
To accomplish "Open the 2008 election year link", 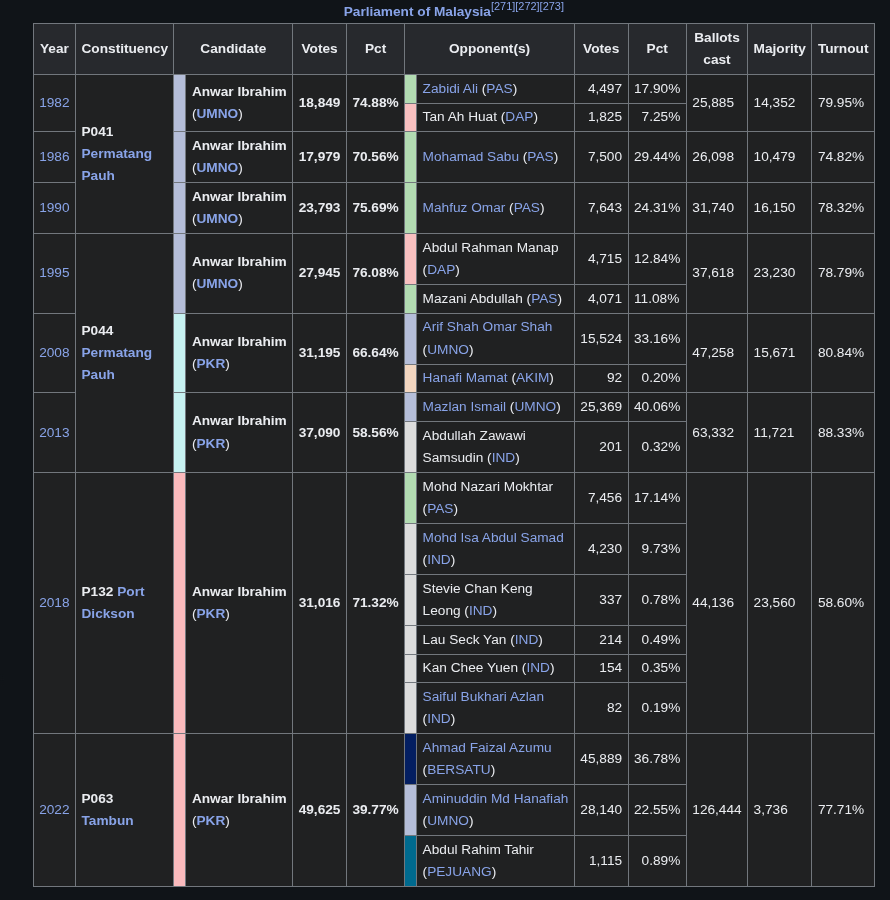I will pos(54,352).
